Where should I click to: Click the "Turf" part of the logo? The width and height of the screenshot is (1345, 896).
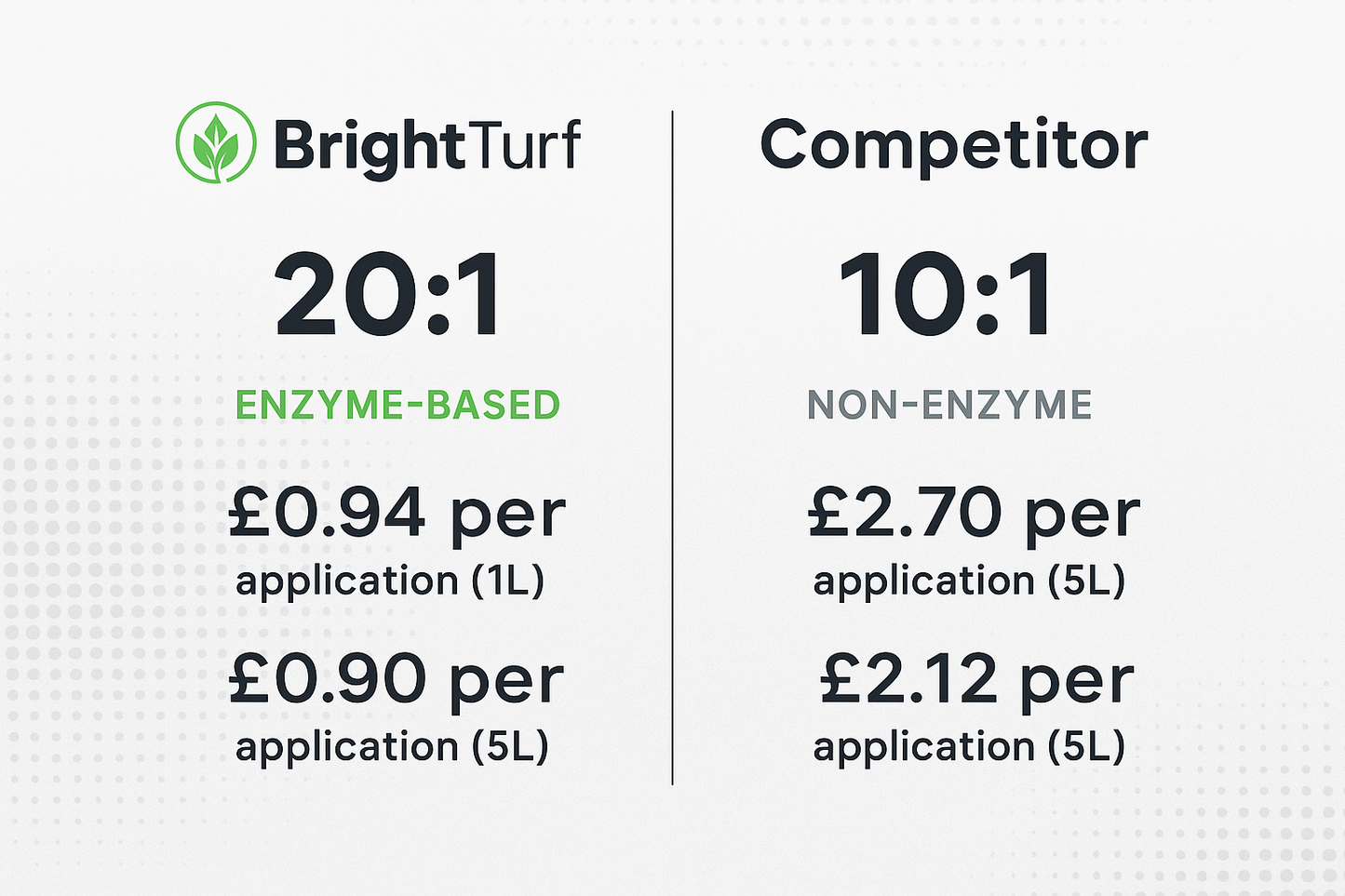[x=524, y=144]
